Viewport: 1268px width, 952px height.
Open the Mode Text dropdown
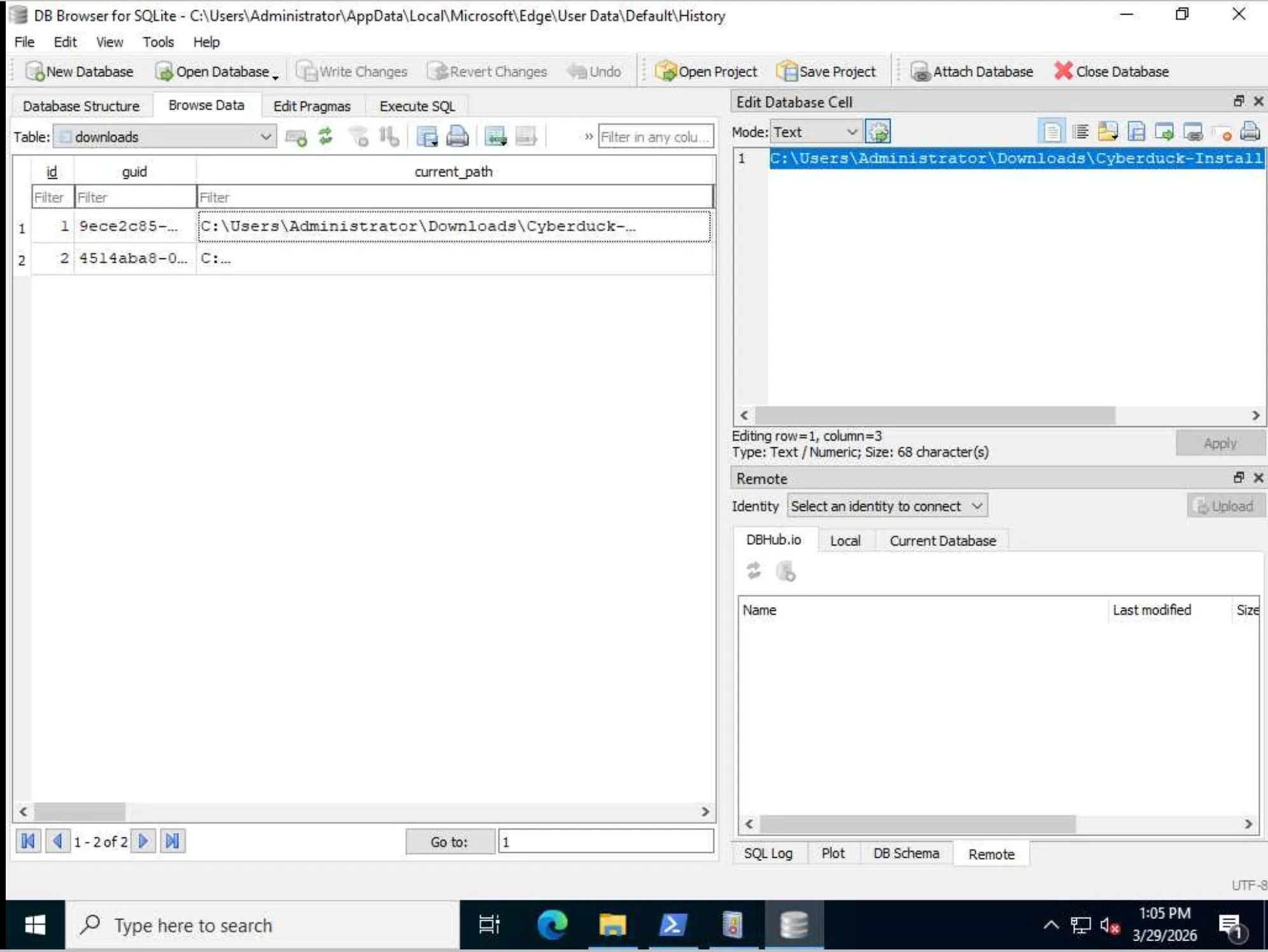click(x=816, y=132)
